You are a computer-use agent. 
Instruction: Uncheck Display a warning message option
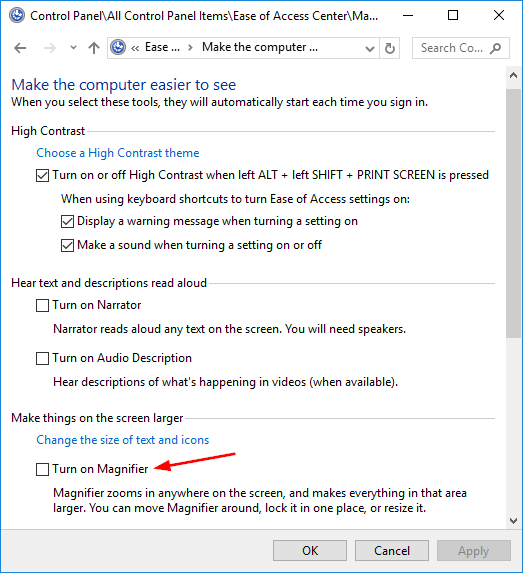[67, 222]
